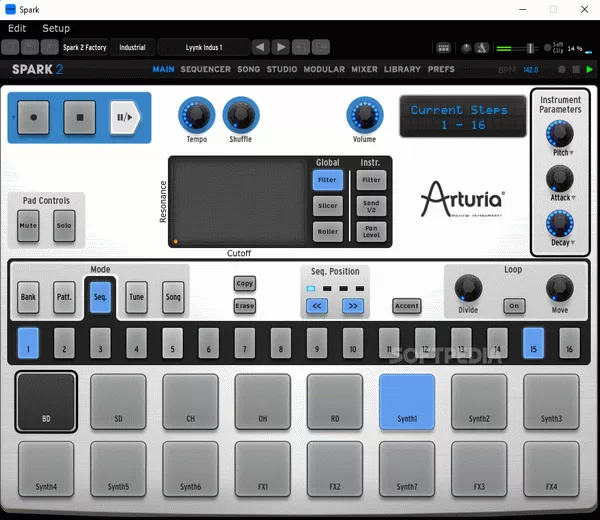This screenshot has height=520, width=600.
Task: Toggle the Solo pad control
Action: pos(64,226)
